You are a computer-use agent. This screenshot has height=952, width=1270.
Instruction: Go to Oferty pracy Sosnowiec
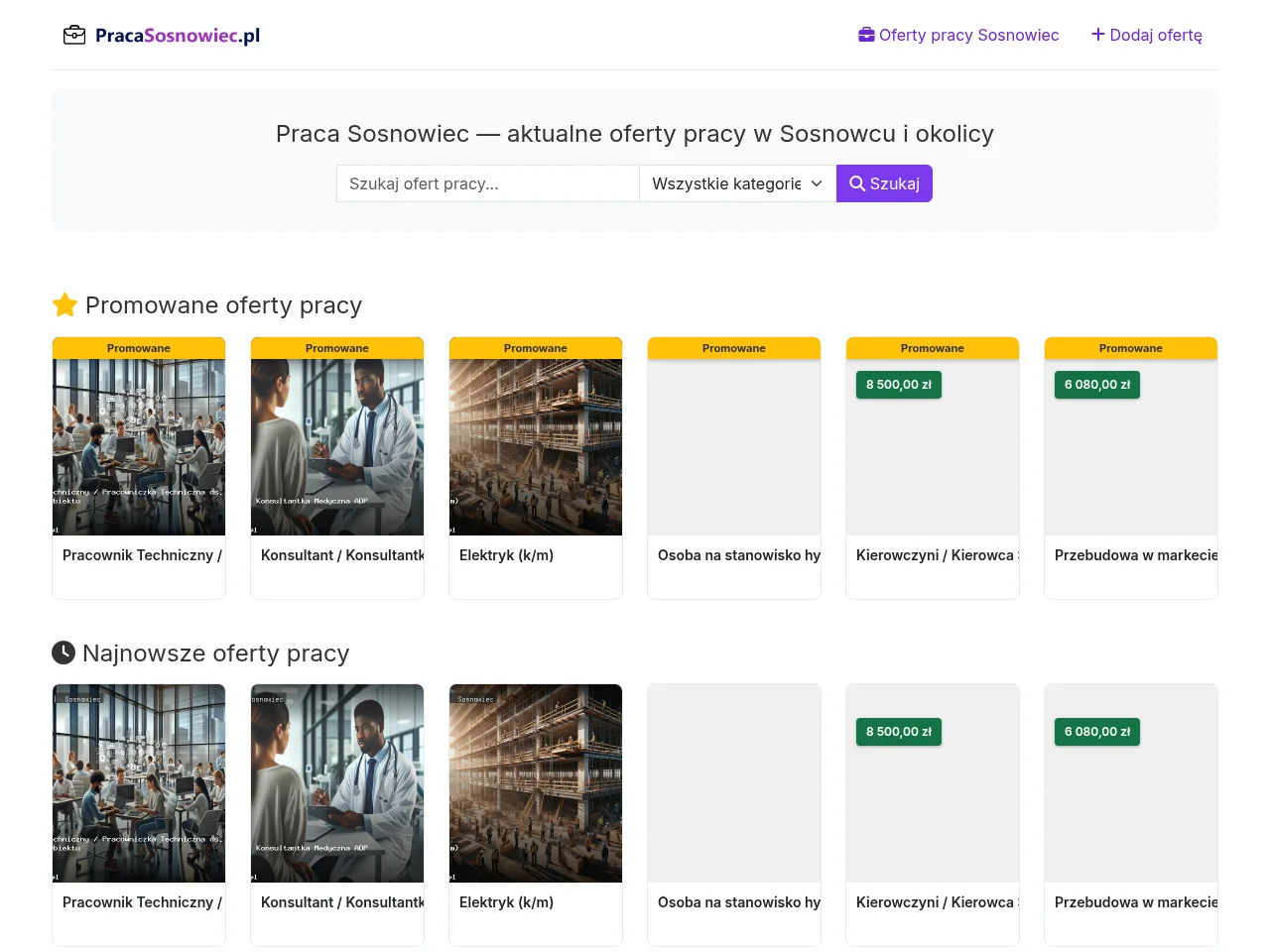(958, 35)
